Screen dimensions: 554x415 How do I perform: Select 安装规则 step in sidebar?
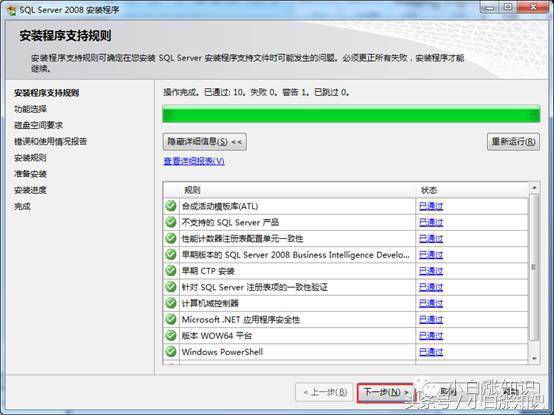click(x=30, y=158)
